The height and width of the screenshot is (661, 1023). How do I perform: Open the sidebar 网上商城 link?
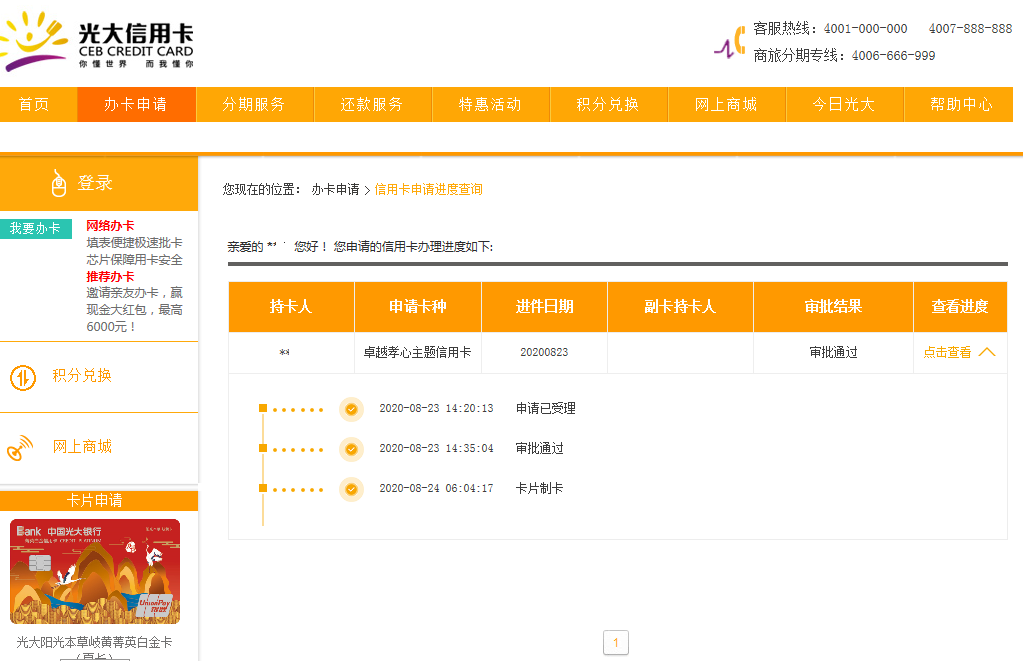click(x=82, y=446)
